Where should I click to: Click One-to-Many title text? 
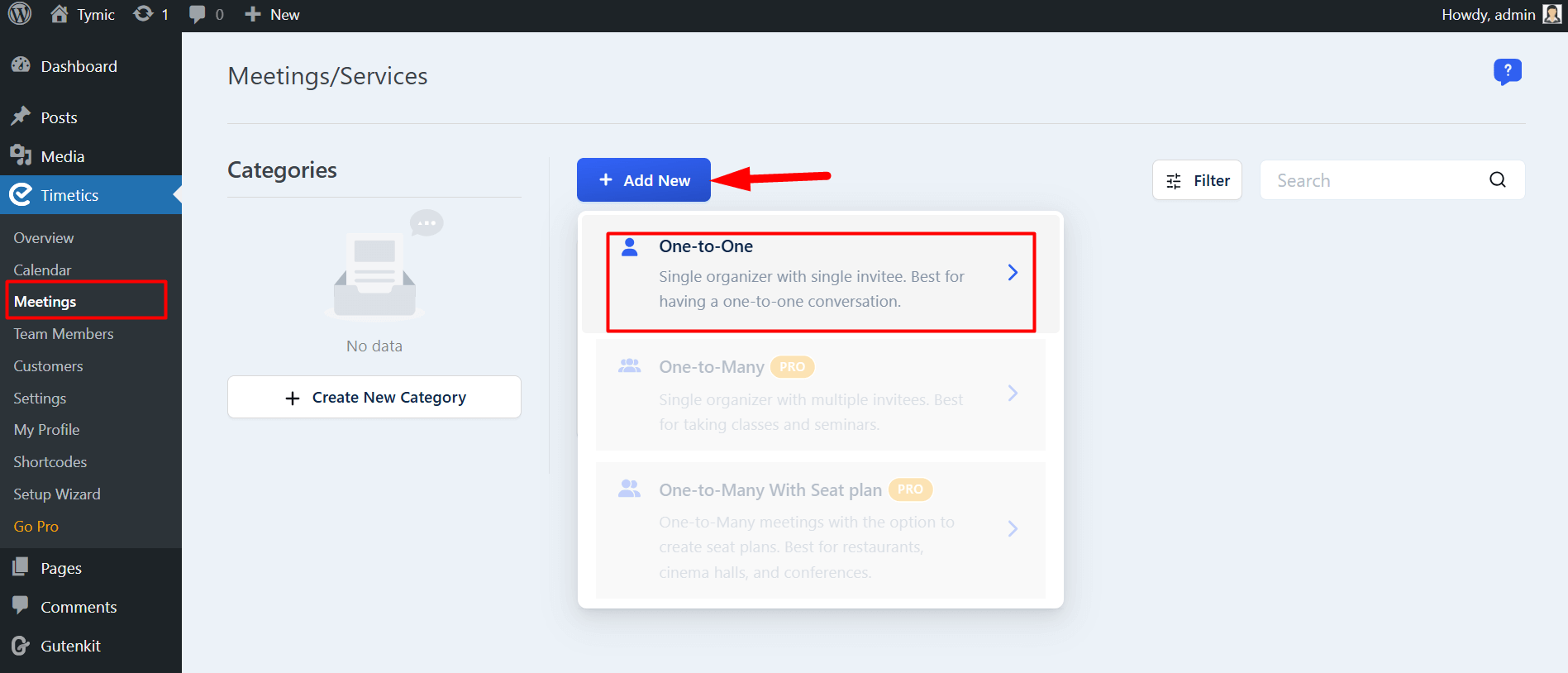coord(712,367)
